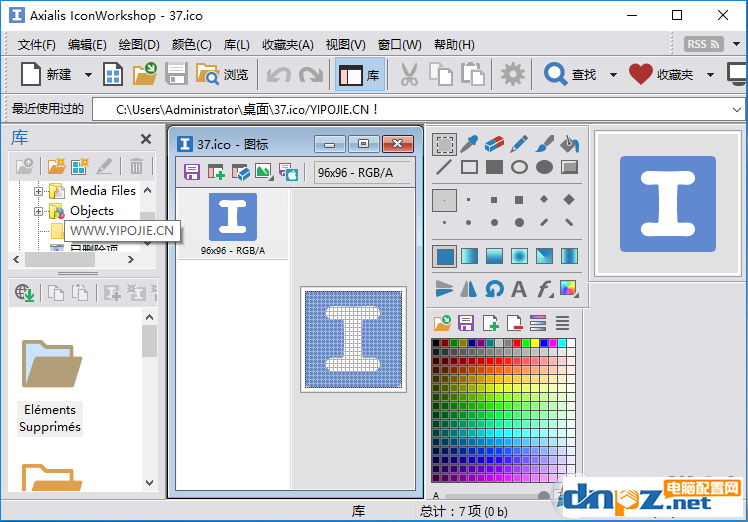Screen dimensions: 748x522
Task: Open the fx effects tool
Action: pyautogui.click(x=544, y=289)
